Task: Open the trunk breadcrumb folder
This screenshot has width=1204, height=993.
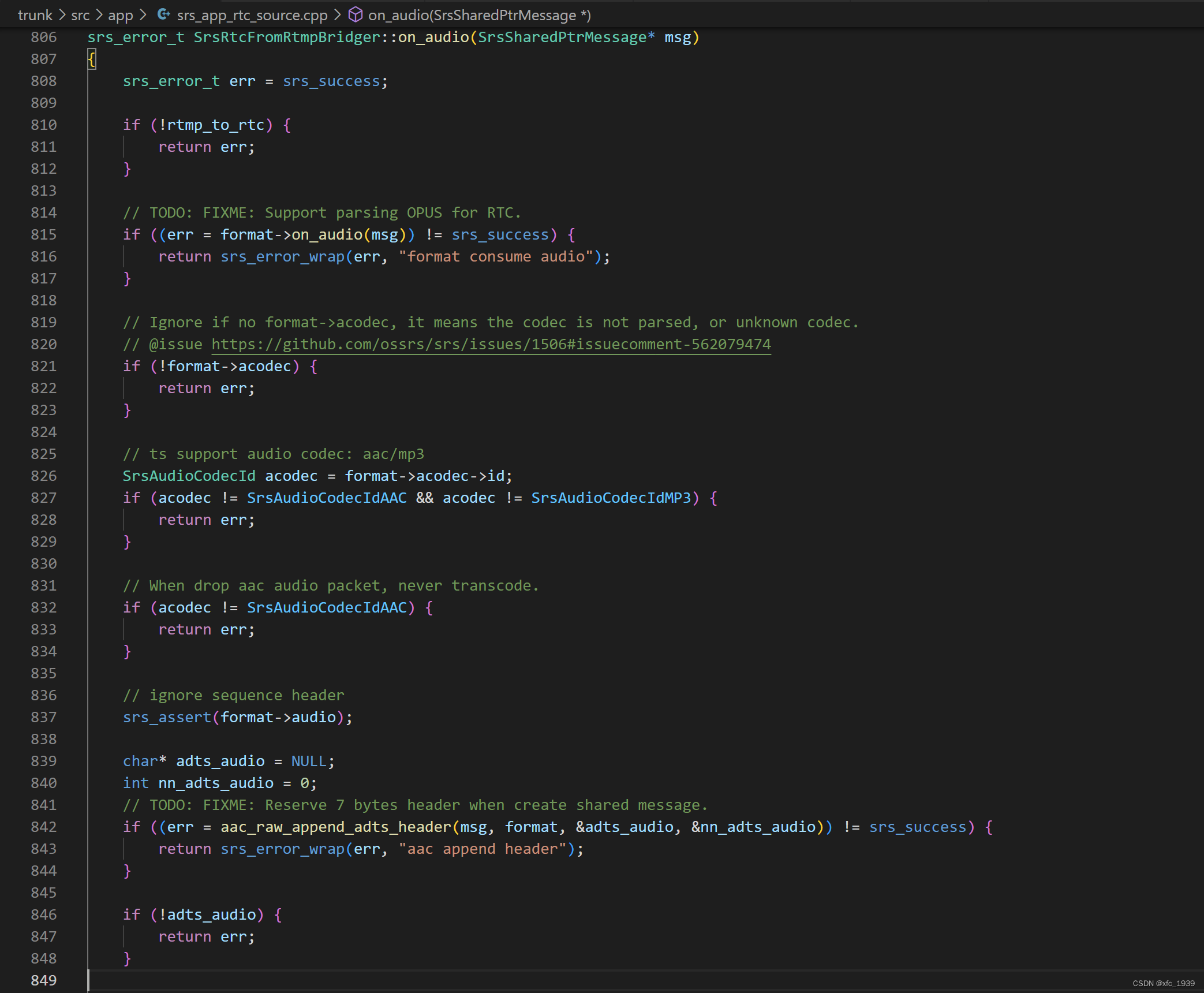Action: [35, 15]
